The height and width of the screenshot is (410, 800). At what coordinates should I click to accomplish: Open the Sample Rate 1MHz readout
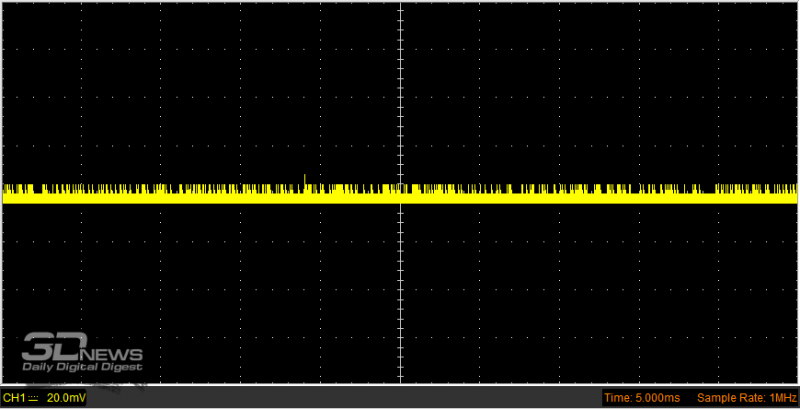click(747, 398)
